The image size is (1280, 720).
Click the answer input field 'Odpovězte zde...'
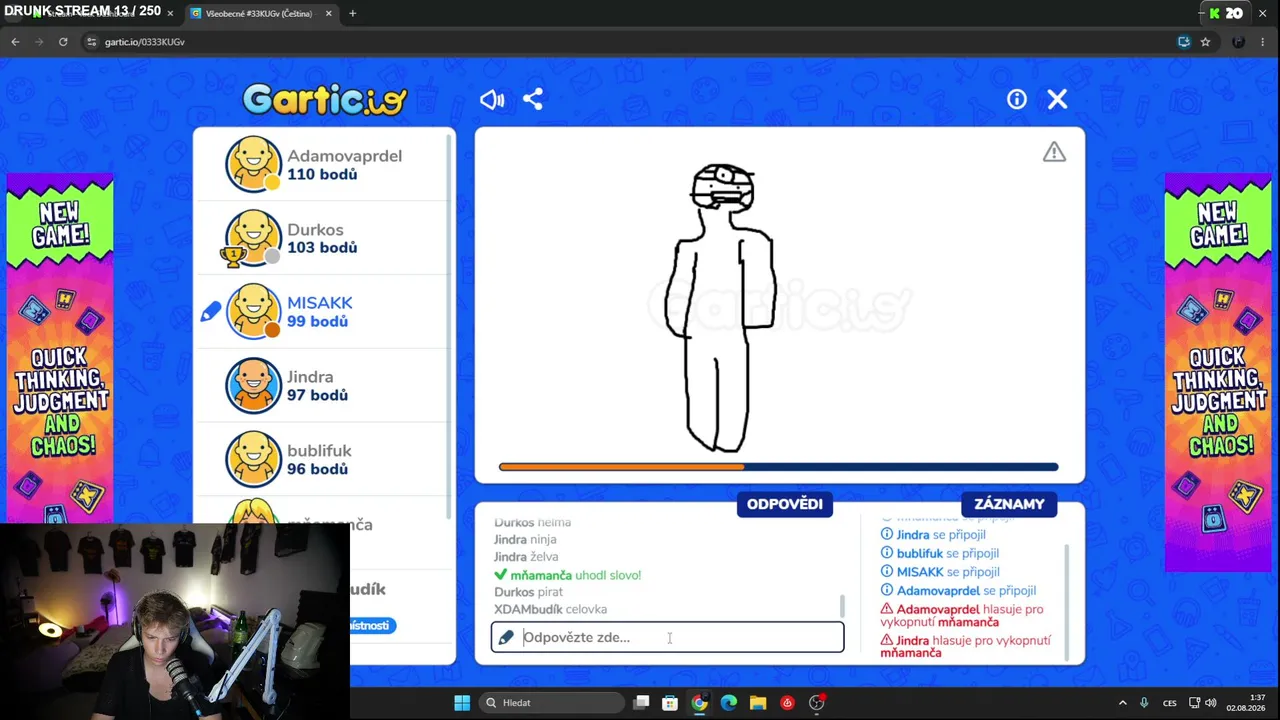pos(667,637)
